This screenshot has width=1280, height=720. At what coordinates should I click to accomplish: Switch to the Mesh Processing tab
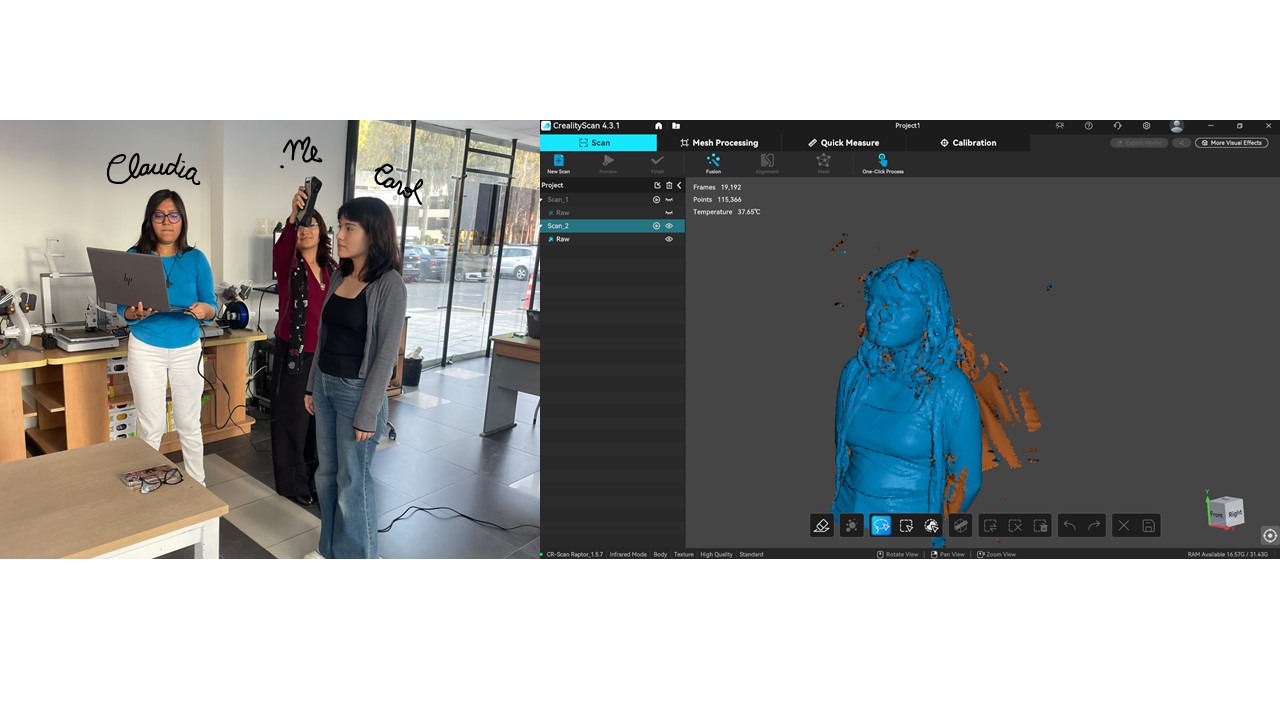719,143
